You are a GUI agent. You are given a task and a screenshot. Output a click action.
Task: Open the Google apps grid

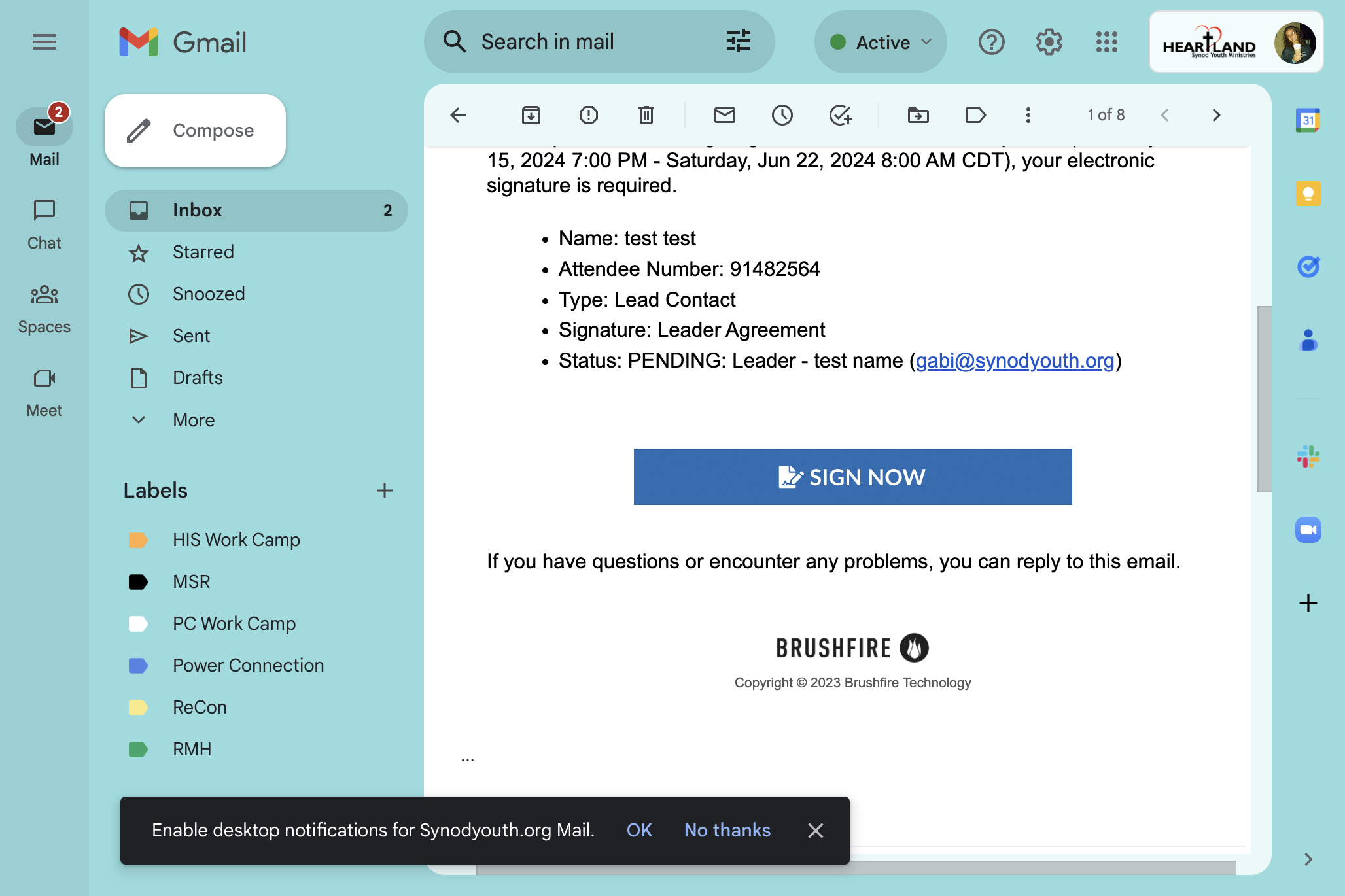coord(1107,42)
